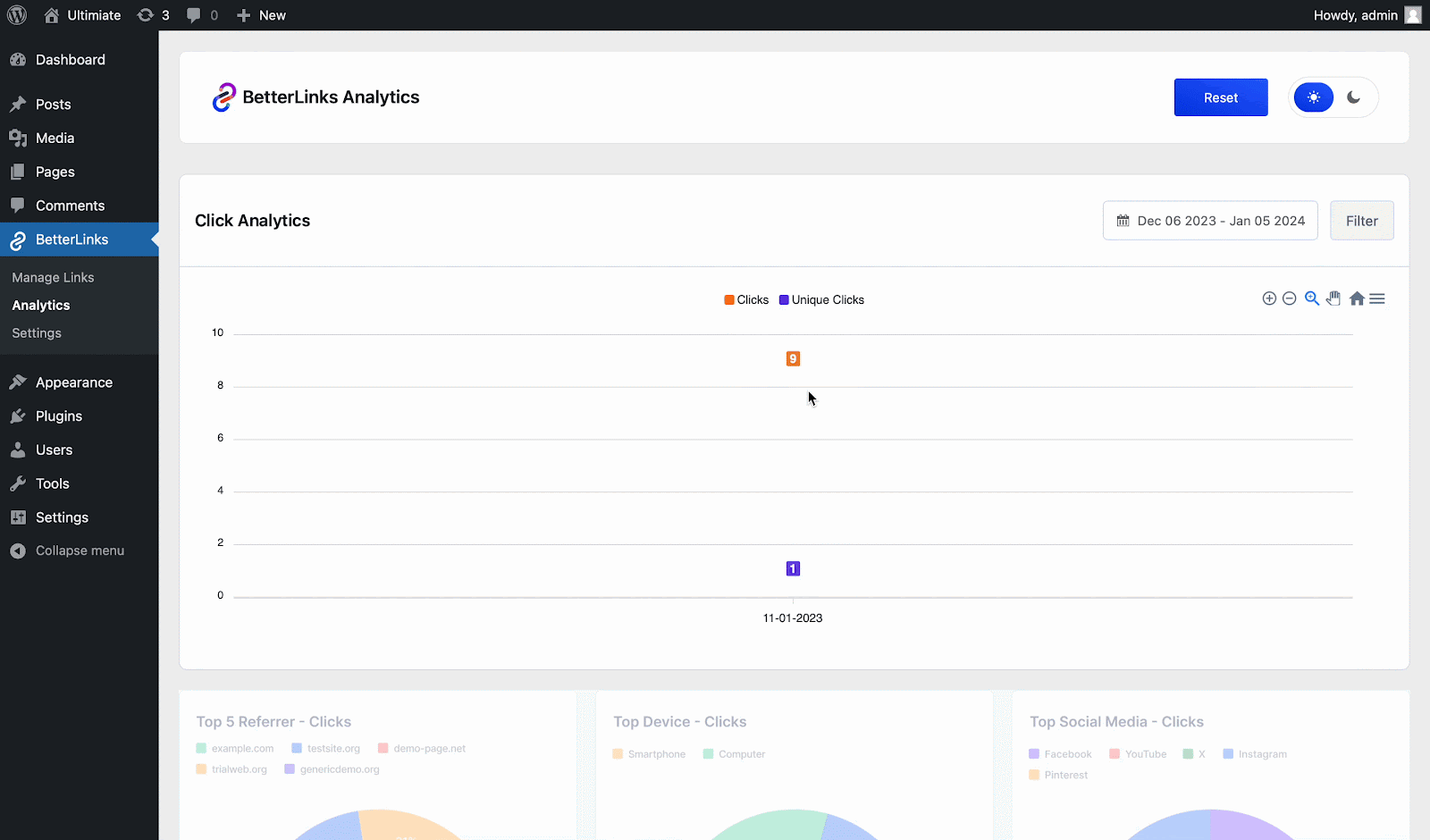This screenshot has height=840, width=1430.
Task: Open the WordPress logo menu
Action: [17, 15]
